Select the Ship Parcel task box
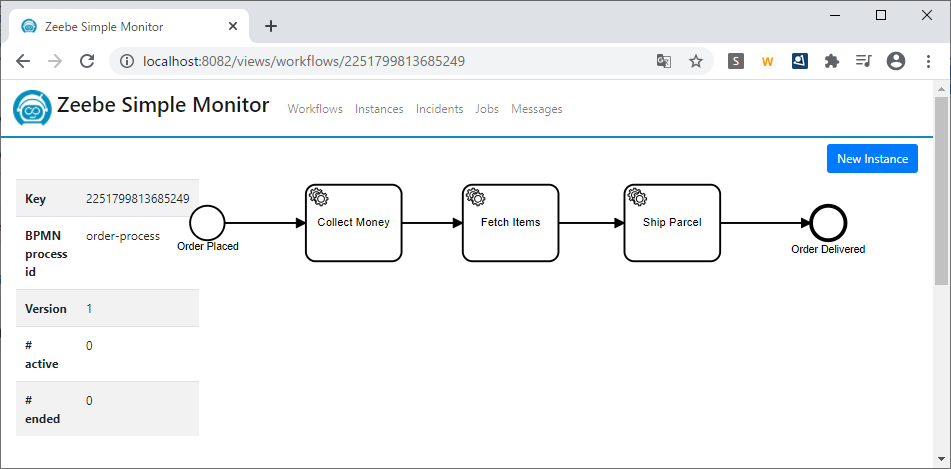 tap(672, 223)
